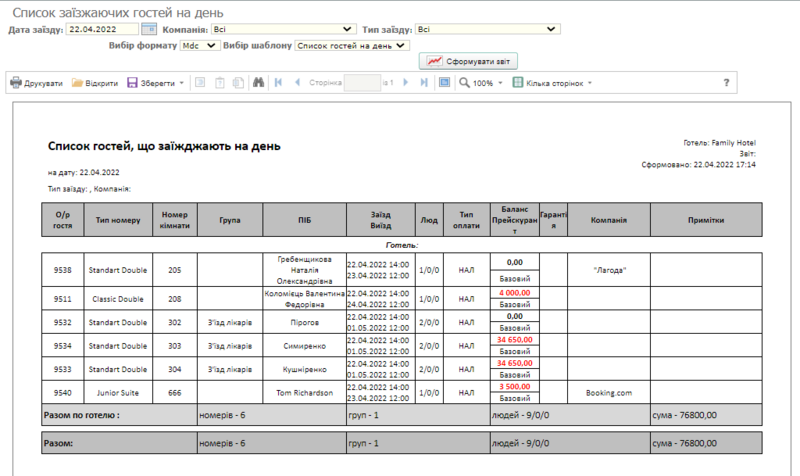The height and width of the screenshot is (476, 800).
Task: Open the 100% zoom level menu
Action: click(483, 83)
